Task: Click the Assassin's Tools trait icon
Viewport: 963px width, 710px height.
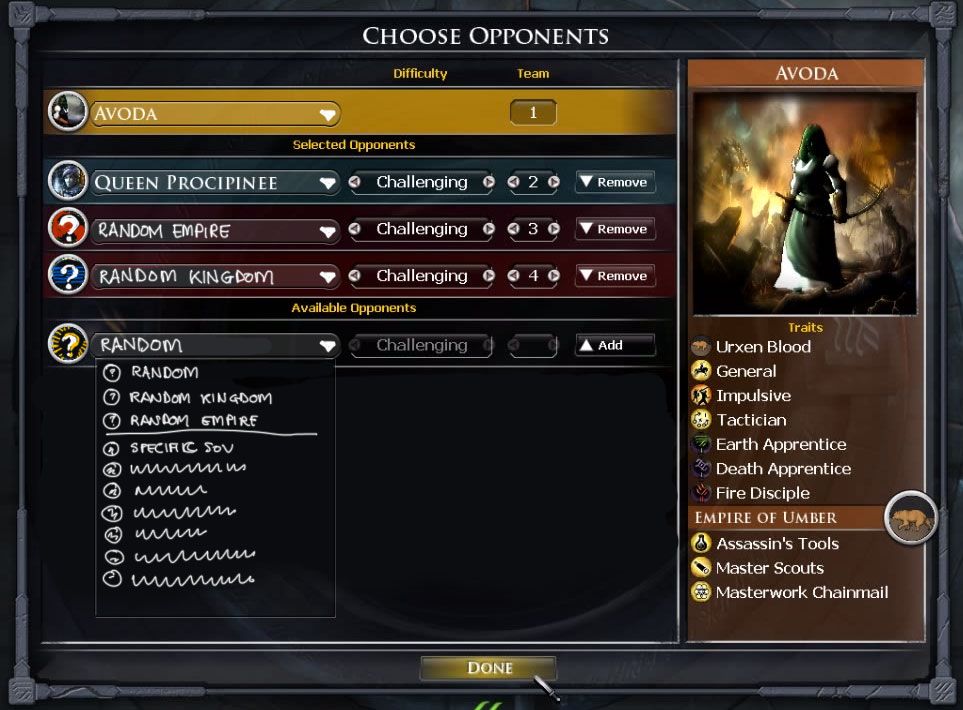Action: click(701, 543)
